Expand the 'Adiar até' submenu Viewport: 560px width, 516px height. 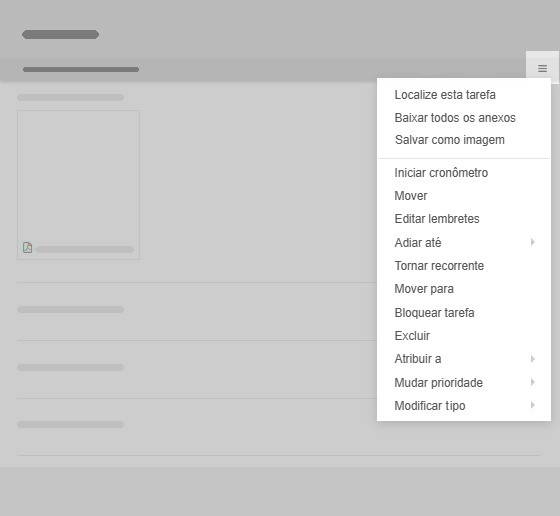coord(464,242)
